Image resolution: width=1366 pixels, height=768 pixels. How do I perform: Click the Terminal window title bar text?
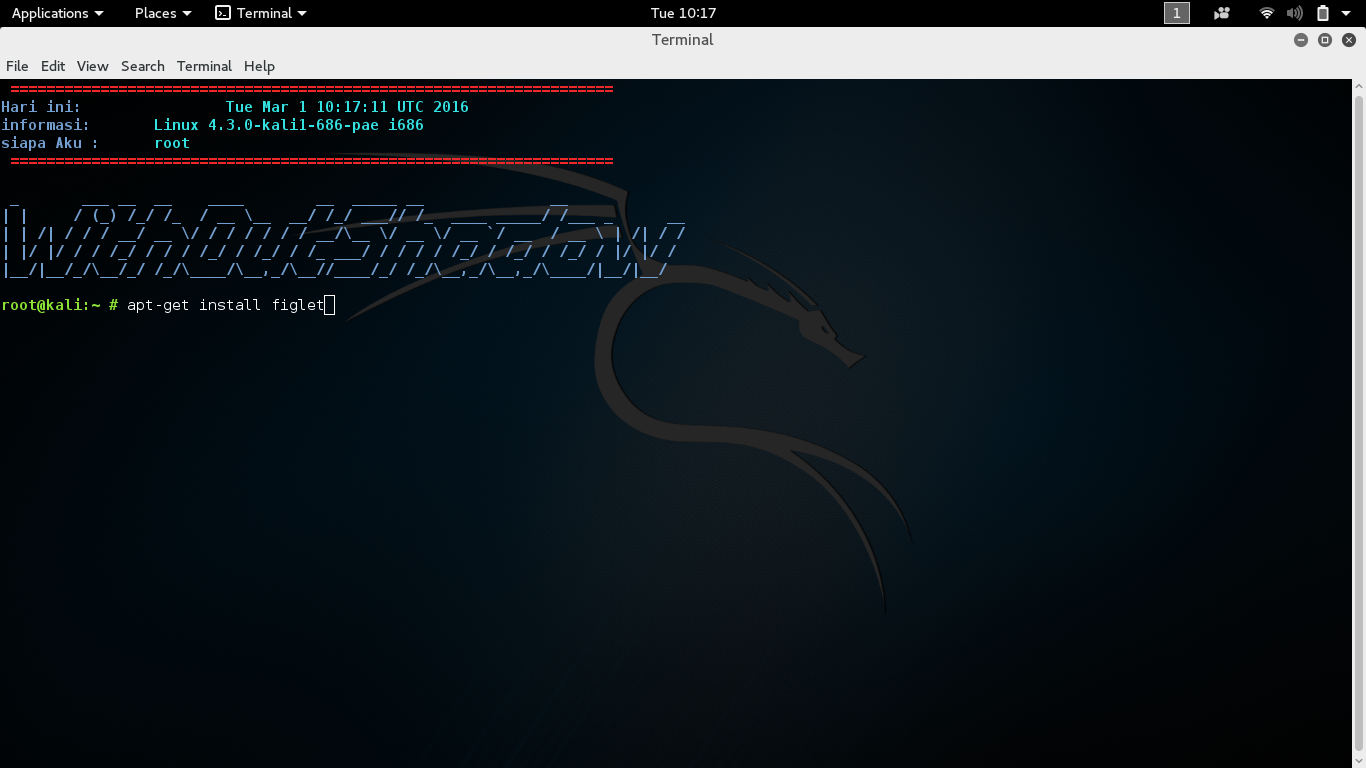[683, 40]
